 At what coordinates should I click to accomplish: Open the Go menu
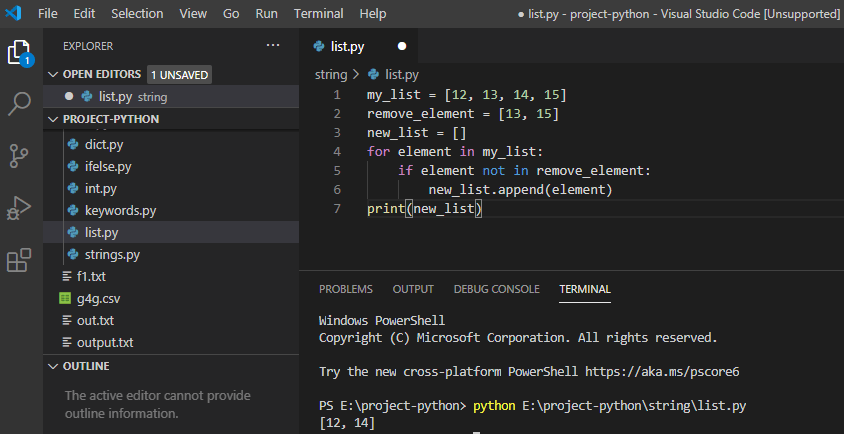[231, 13]
